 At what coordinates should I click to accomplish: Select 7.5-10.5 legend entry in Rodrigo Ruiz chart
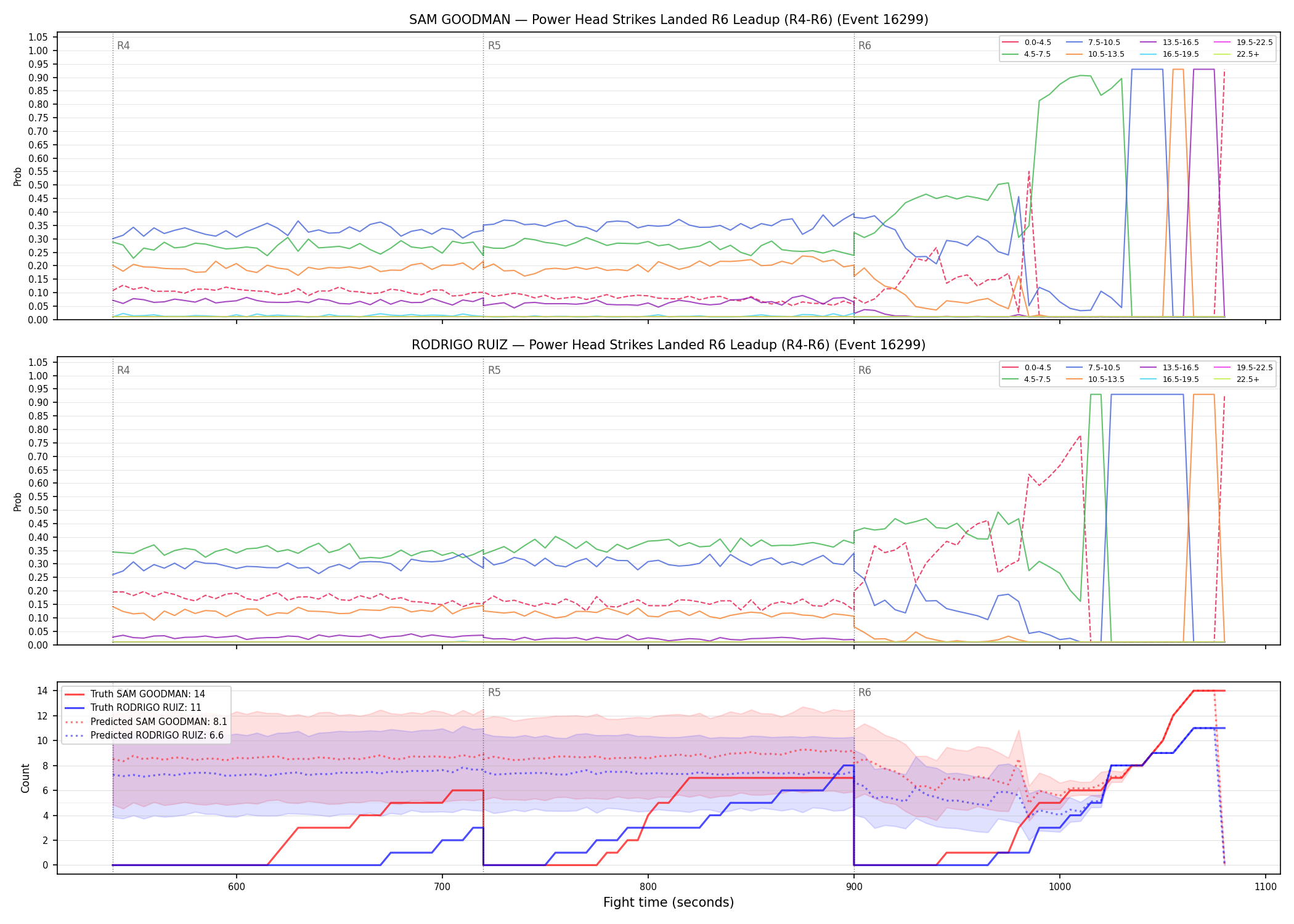[1093, 368]
